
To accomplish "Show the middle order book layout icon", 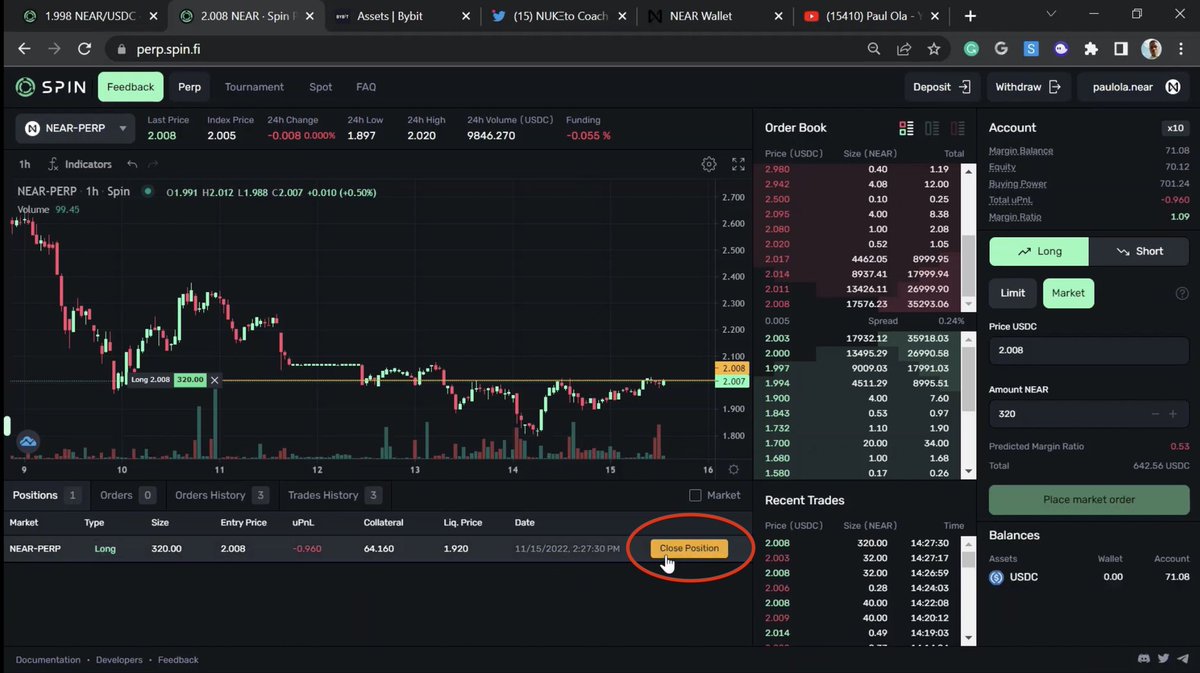I will (932, 128).
